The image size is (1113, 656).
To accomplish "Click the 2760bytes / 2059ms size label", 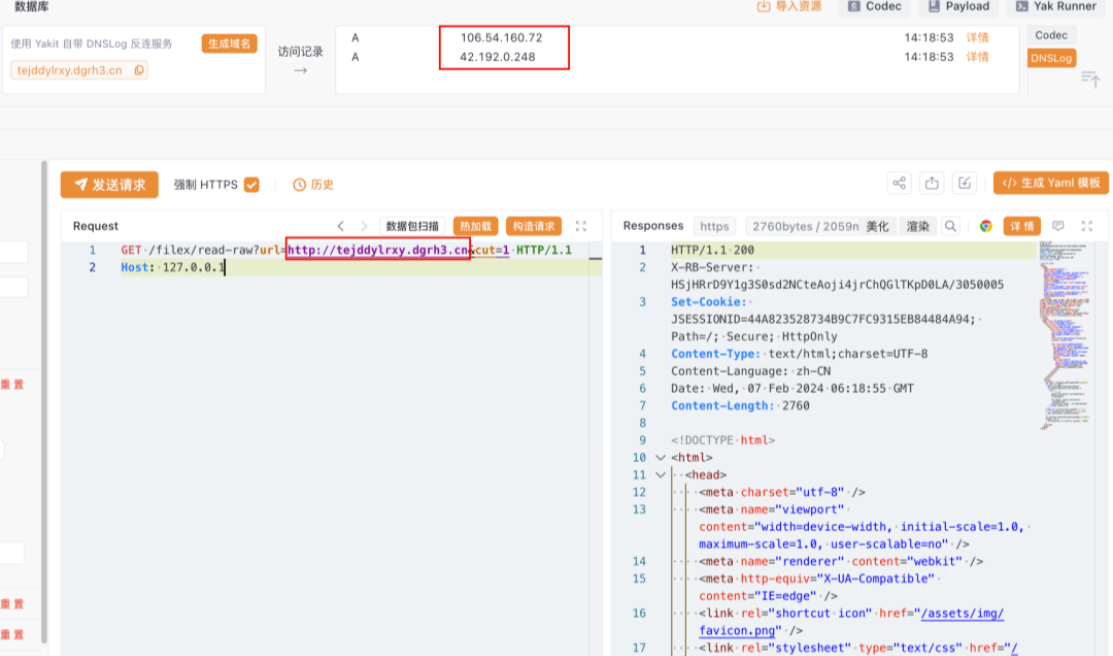I will (805, 226).
